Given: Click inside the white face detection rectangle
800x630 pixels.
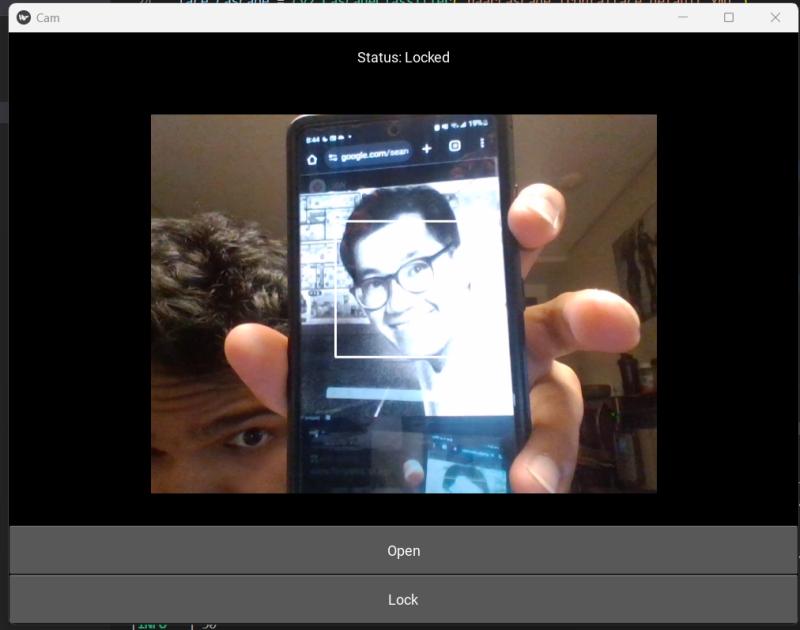Looking at the screenshot, I should pos(395,288).
